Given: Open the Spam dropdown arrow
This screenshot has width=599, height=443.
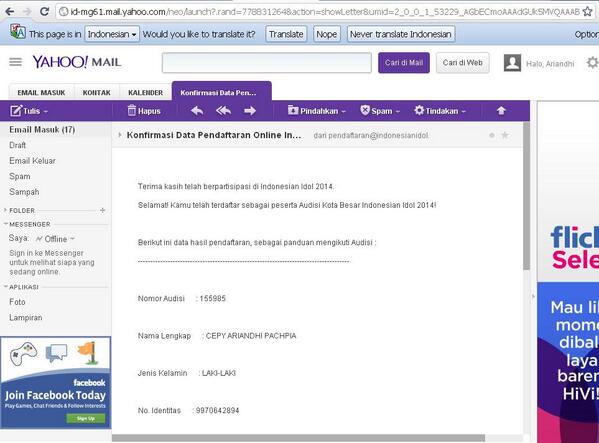Looking at the screenshot, I should tap(398, 112).
